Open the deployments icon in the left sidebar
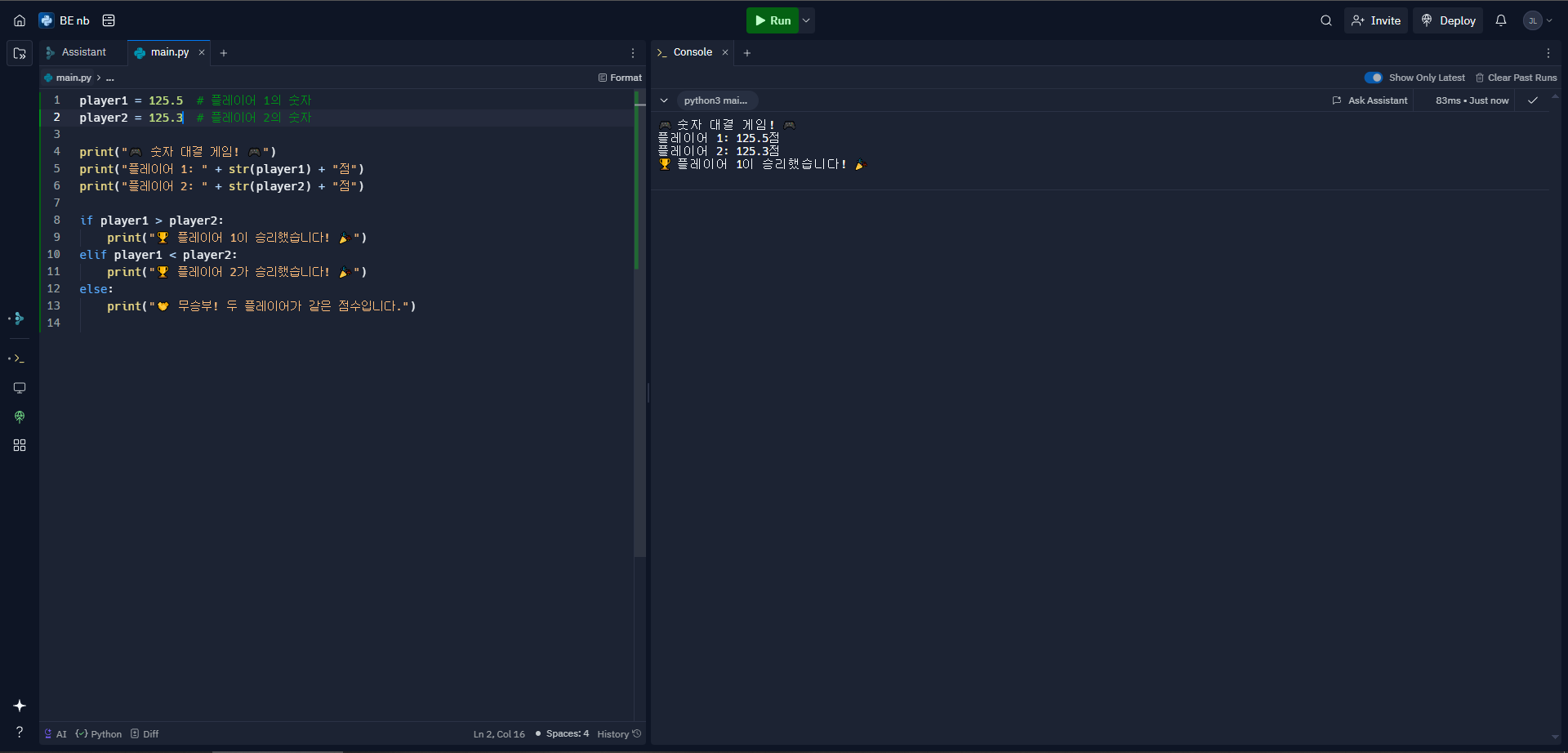The height and width of the screenshot is (753, 1568). point(20,417)
